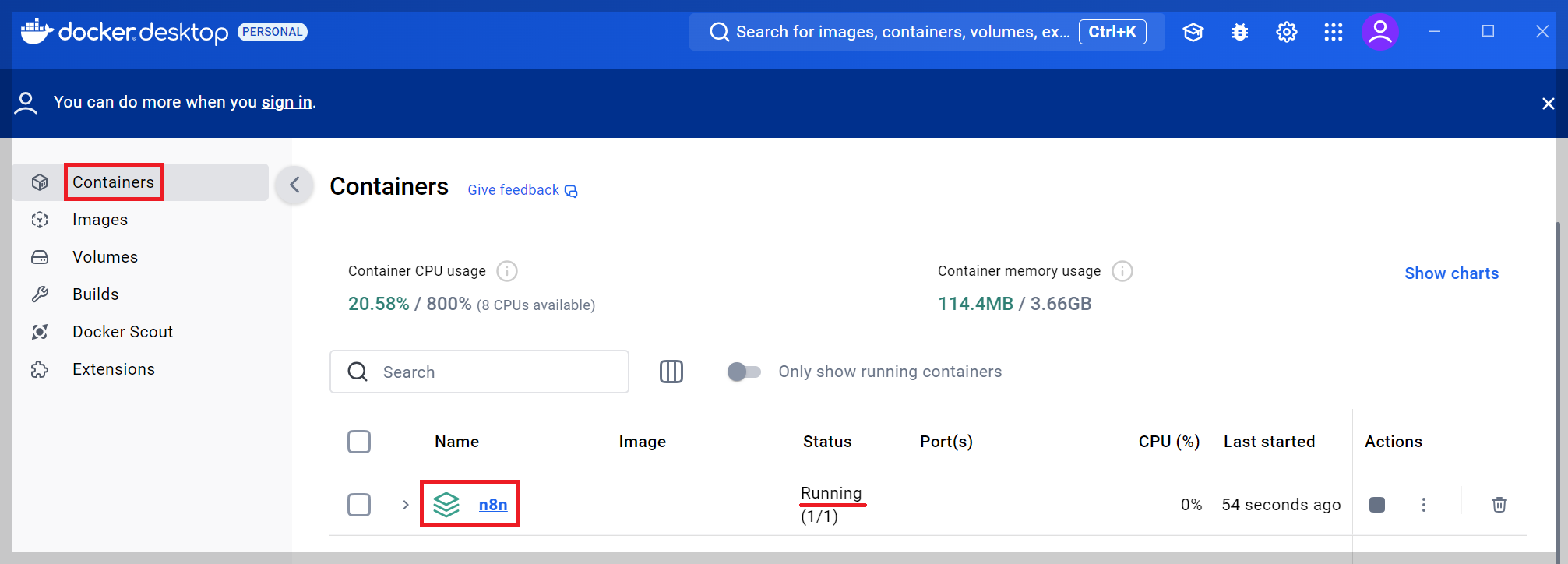Open the Learning center graduation cap icon
This screenshot has height=564, width=1568.
pyautogui.click(x=1193, y=32)
